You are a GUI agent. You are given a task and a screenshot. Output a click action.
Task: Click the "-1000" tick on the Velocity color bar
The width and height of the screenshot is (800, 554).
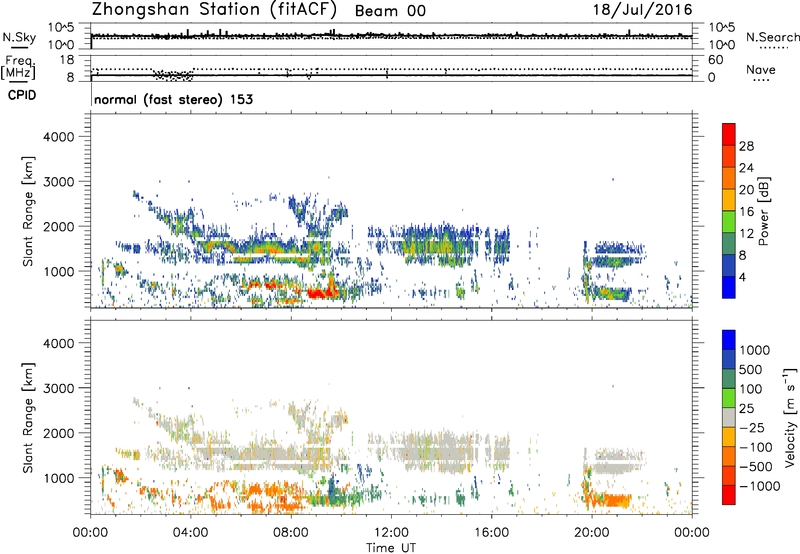coord(759,486)
